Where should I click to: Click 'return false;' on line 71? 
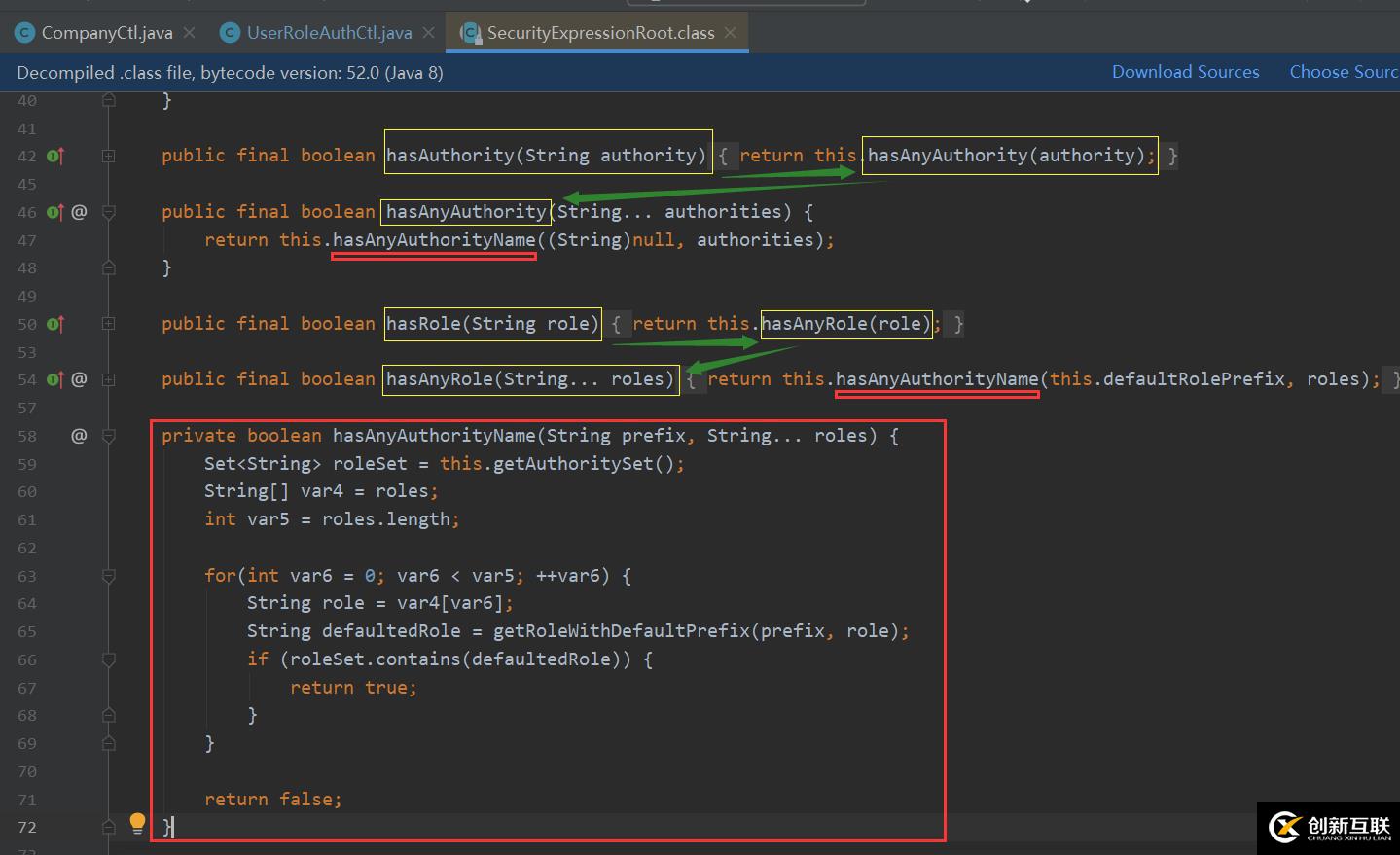coord(273,800)
